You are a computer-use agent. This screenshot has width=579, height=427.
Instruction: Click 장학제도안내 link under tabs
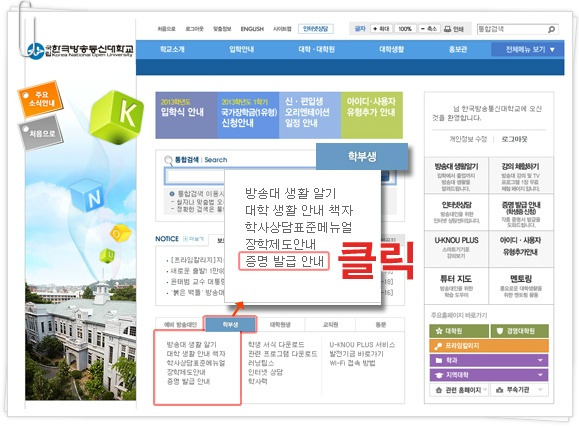coord(186,372)
